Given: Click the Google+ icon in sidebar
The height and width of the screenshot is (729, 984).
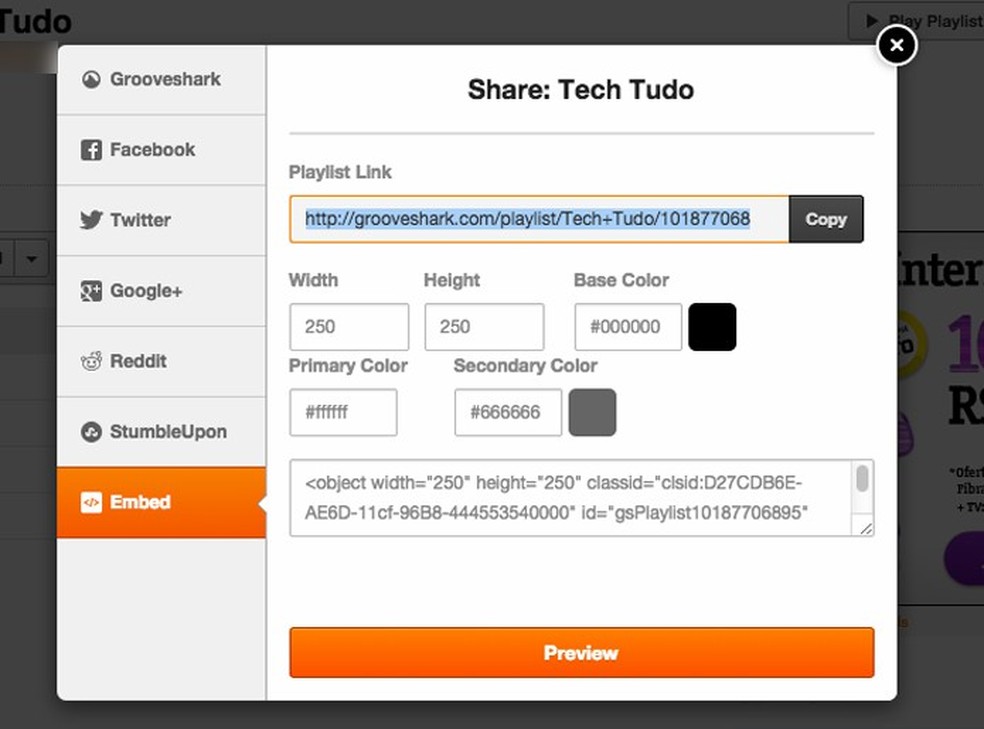Looking at the screenshot, I should tap(91, 291).
